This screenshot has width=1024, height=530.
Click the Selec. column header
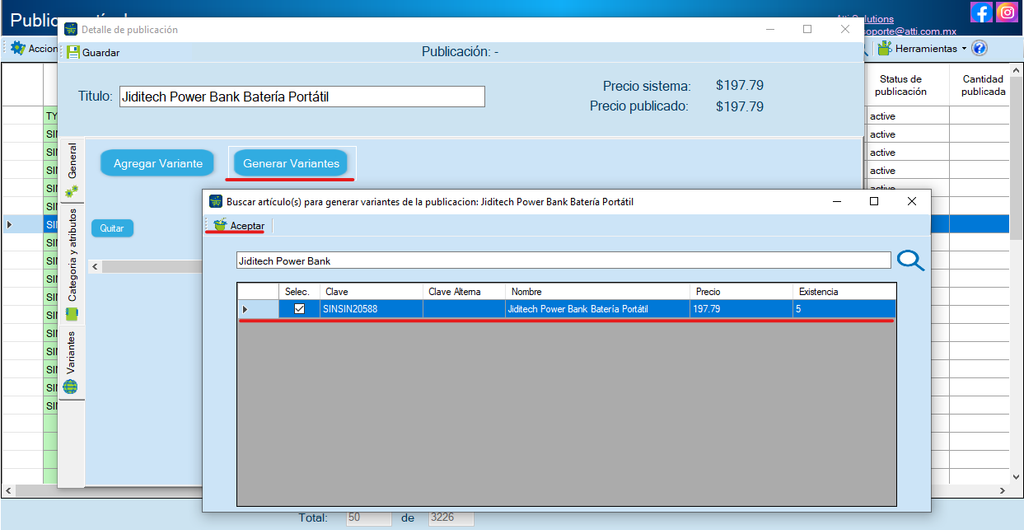[300, 292]
